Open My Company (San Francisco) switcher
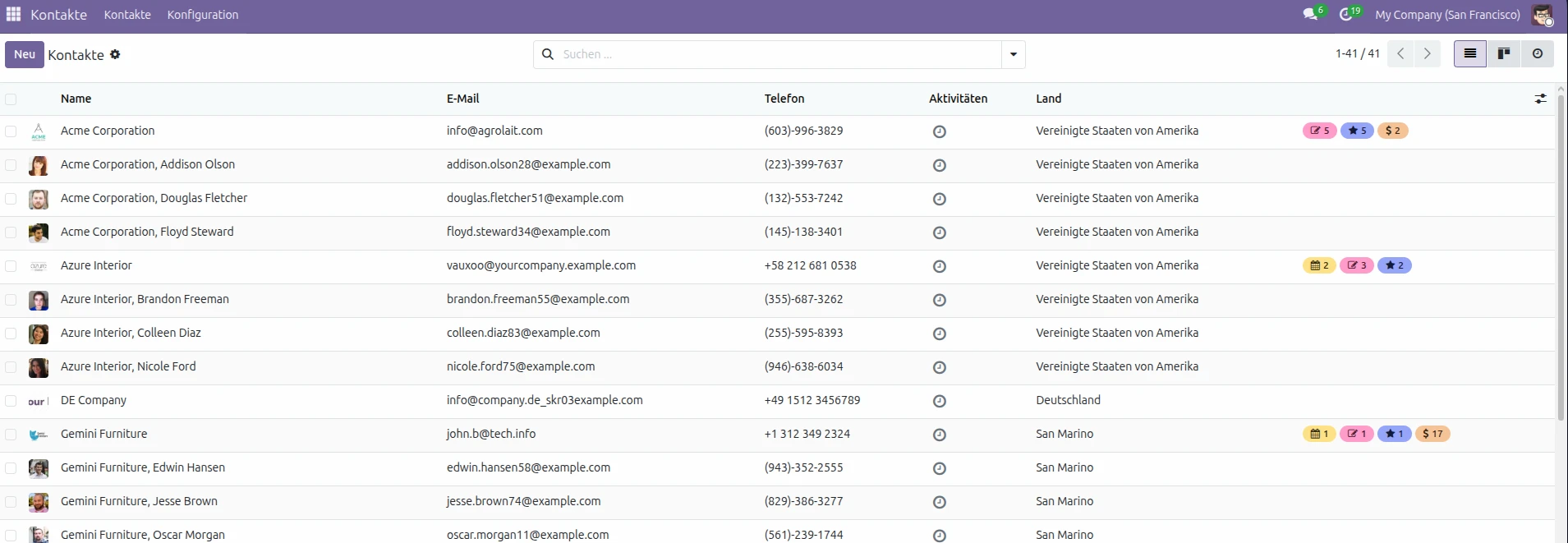 [1447, 15]
